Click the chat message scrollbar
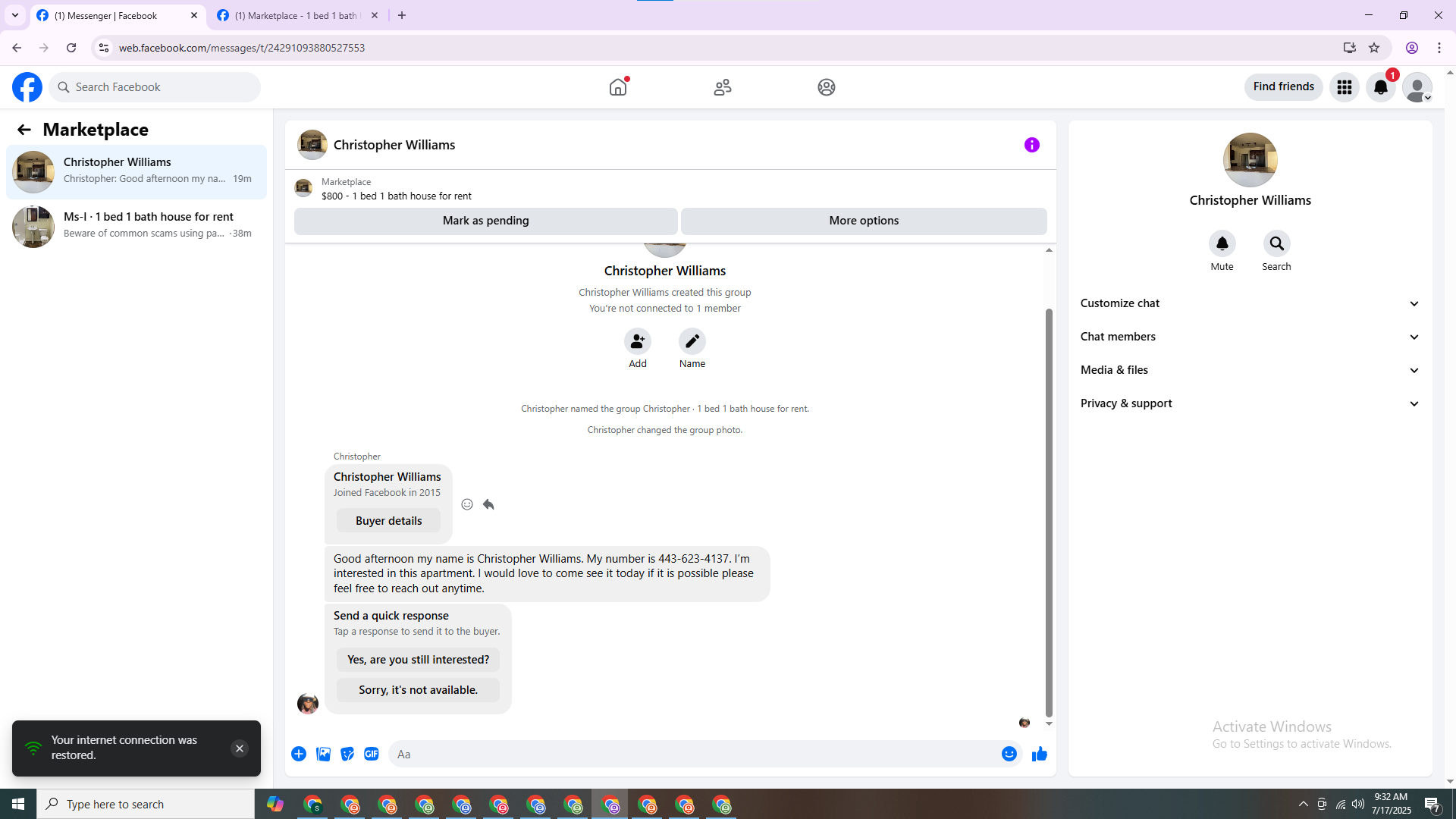Image resolution: width=1456 pixels, height=819 pixels. point(1049,513)
